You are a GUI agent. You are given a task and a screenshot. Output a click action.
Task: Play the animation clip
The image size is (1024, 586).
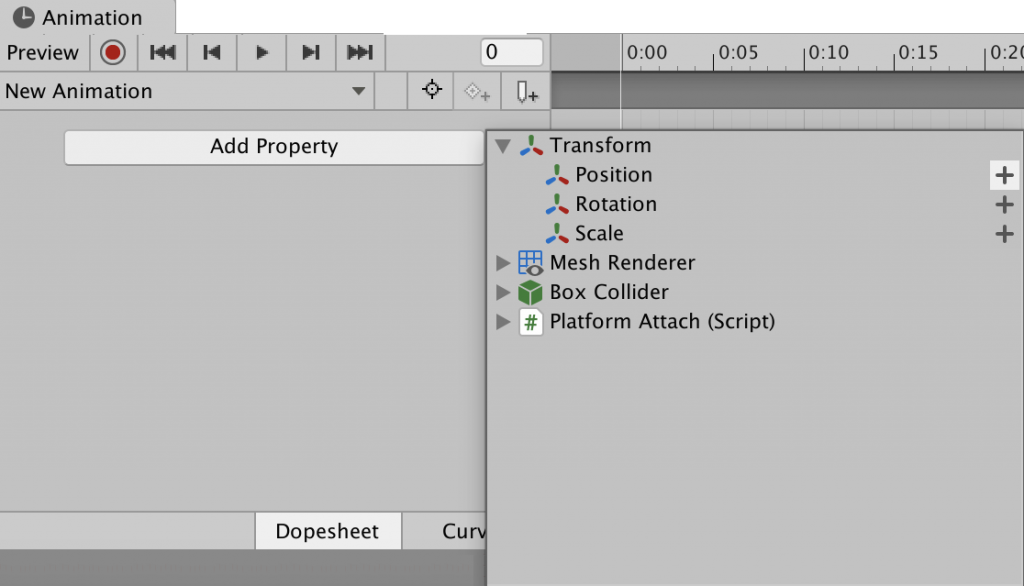coord(261,53)
